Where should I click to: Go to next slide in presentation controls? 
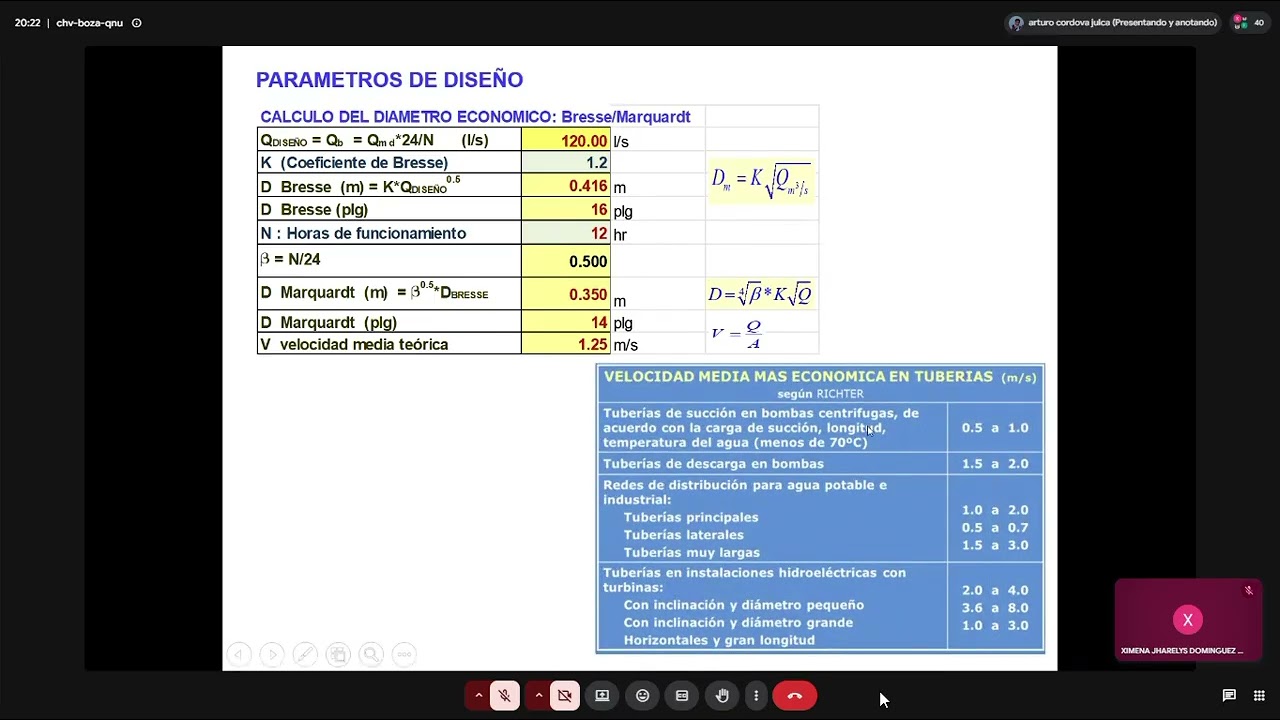[x=272, y=655]
